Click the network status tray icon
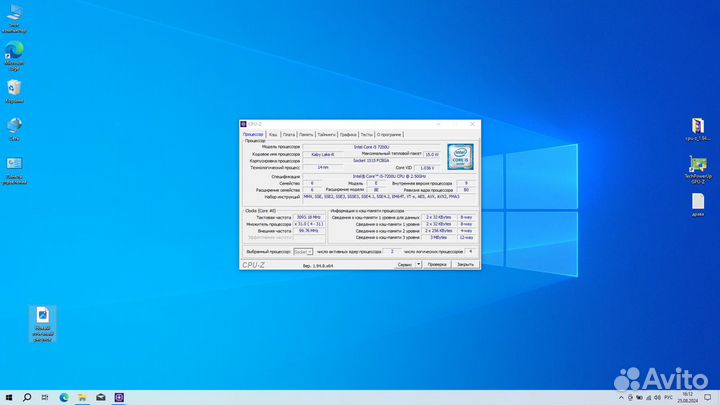 (648, 398)
